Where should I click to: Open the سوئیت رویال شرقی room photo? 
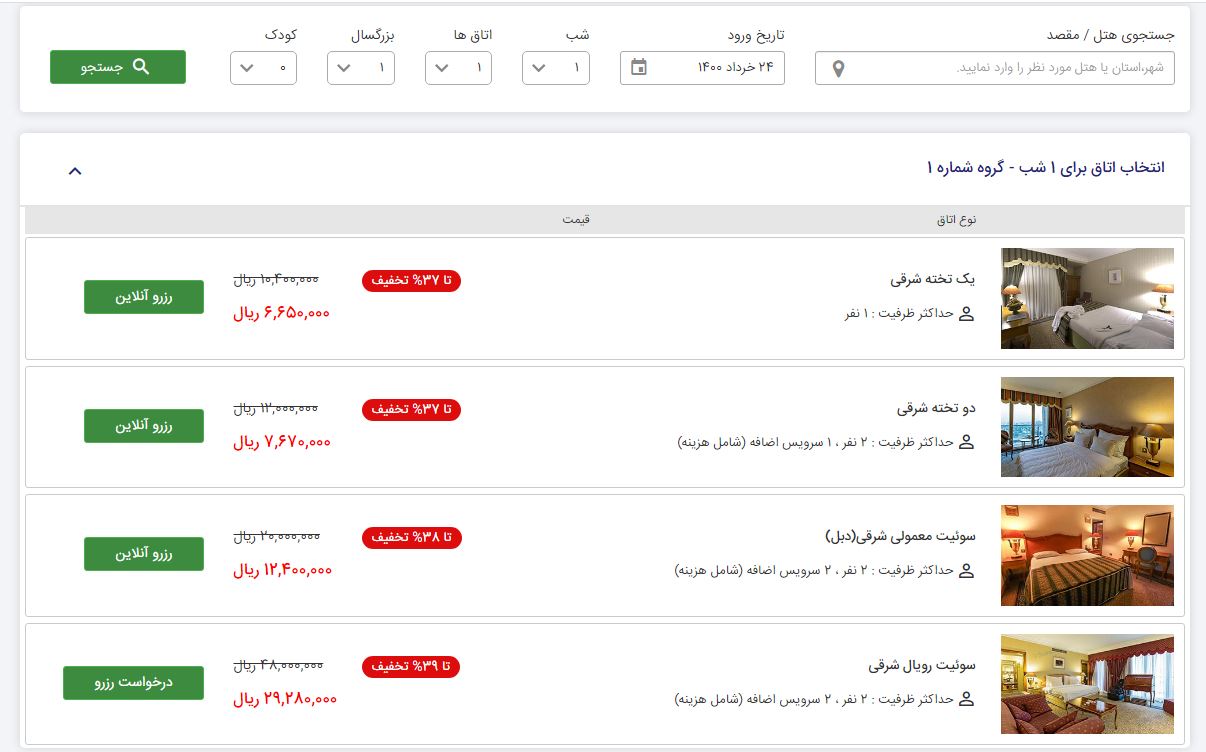tap(1087, 684)
